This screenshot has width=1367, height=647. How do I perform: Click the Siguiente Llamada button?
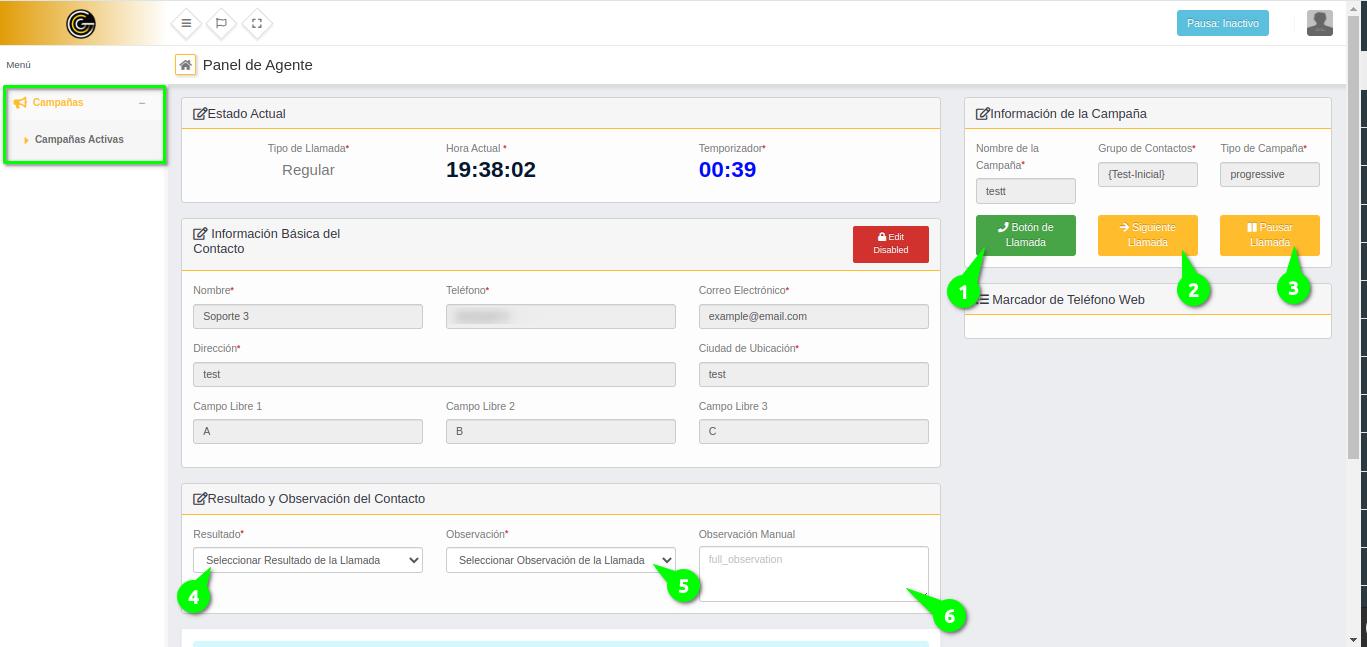click(x=1147, y=235)
